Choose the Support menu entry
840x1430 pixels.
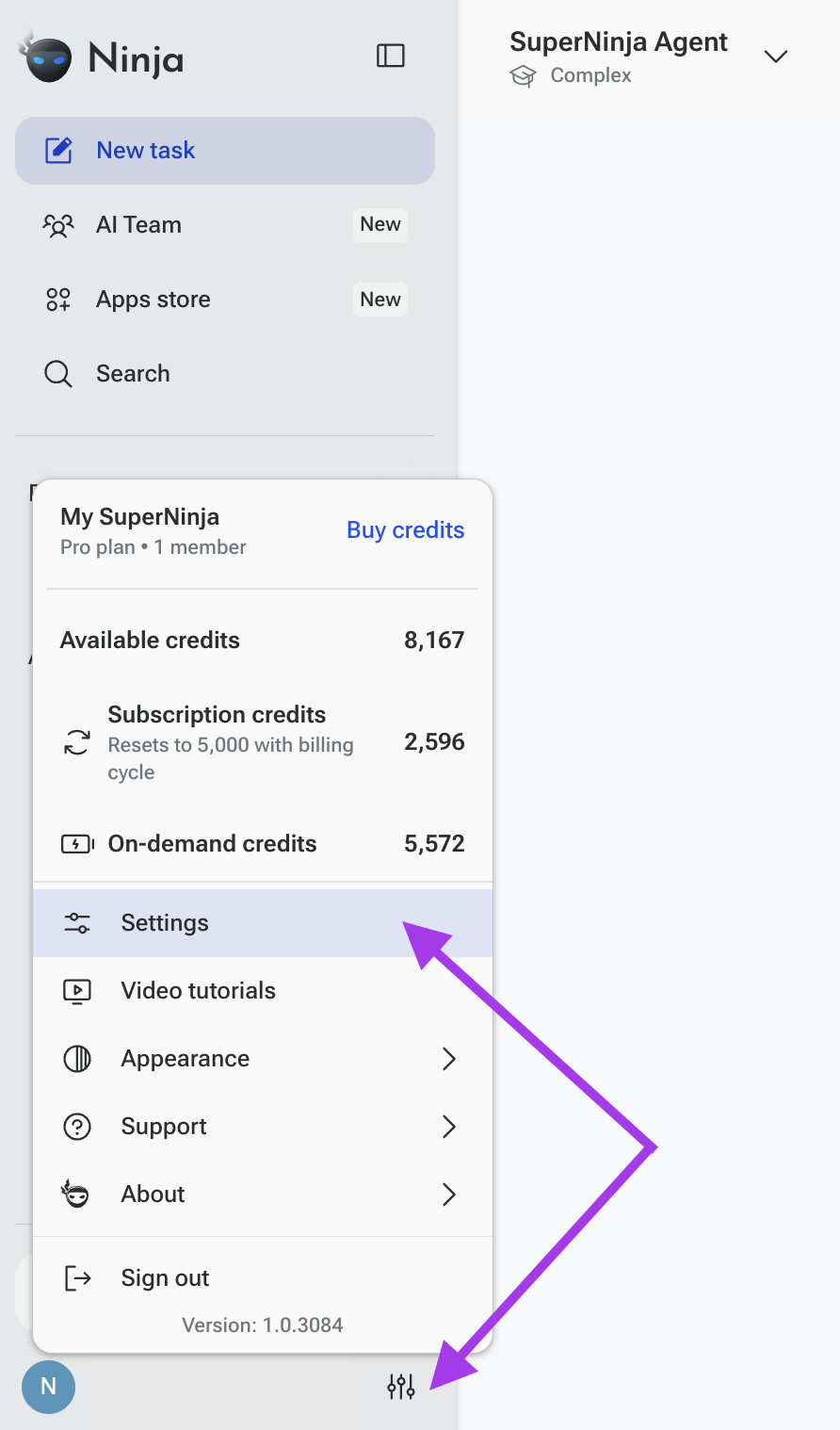click(263, 1127)
